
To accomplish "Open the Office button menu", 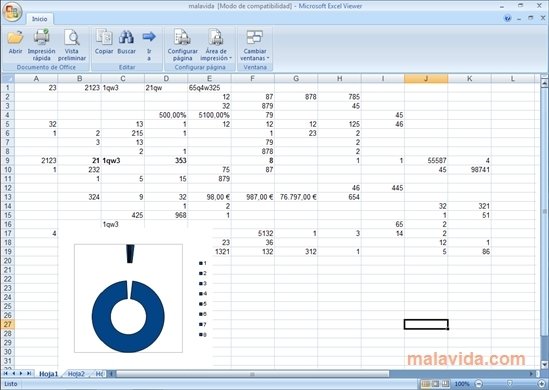I will (x=12, y=12).
